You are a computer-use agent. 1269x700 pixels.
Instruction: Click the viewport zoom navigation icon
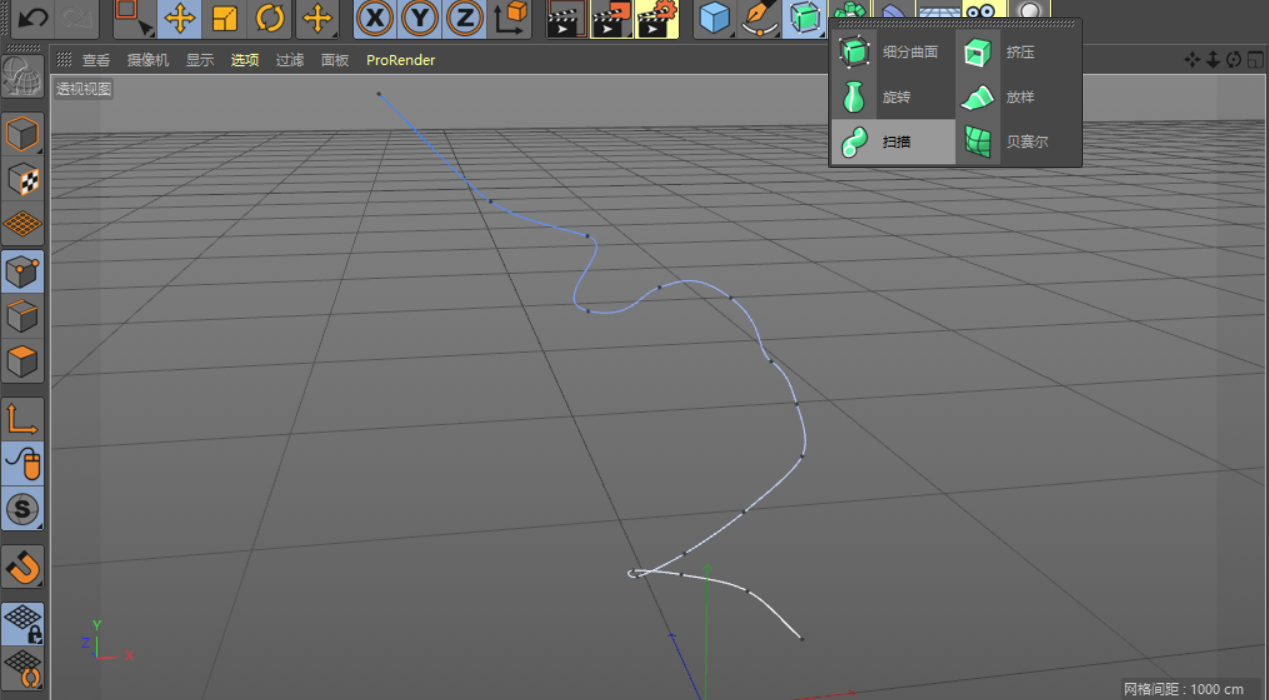tap(1213, 60)
